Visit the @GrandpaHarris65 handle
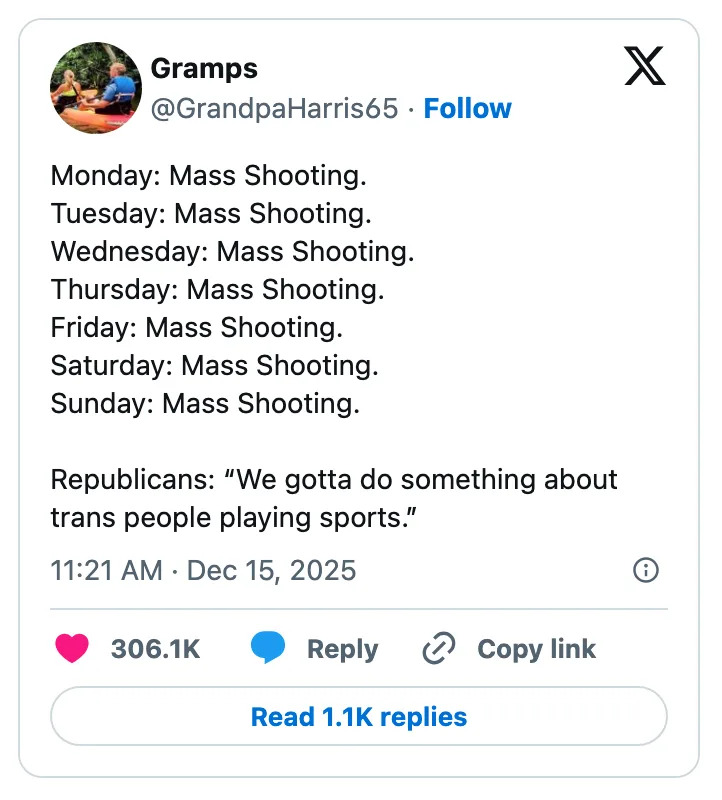Viewport: 722px width, 800px height. click(274, 108)
